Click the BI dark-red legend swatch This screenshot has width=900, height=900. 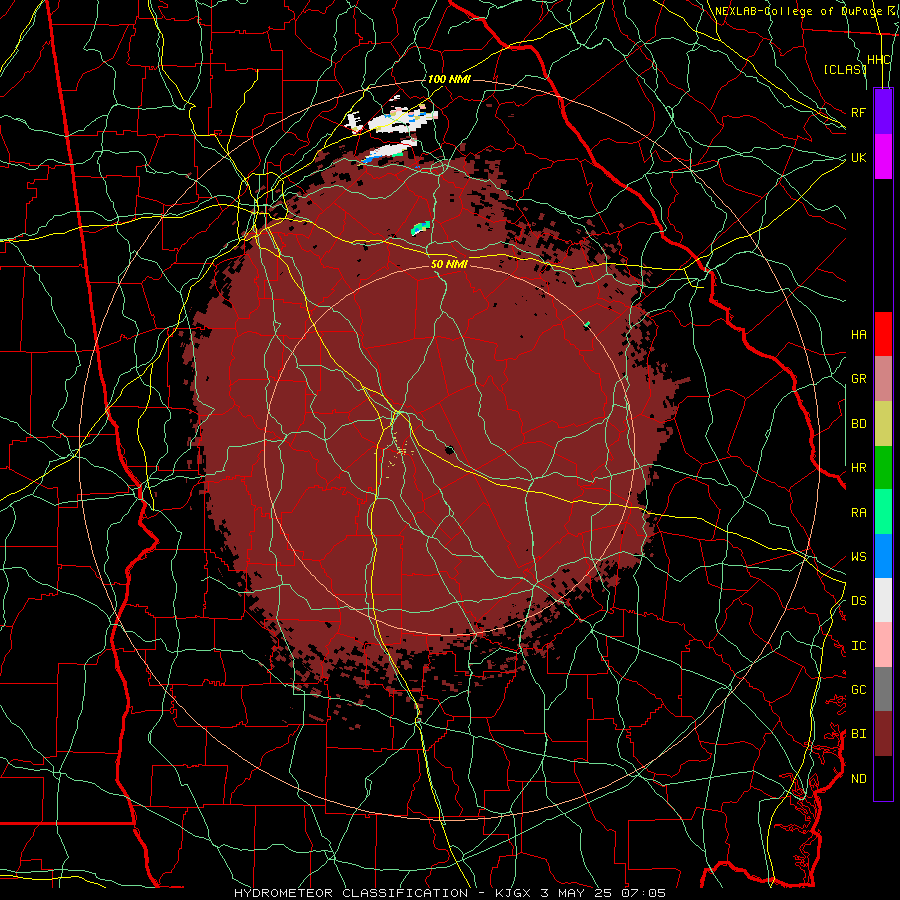click(883, 734)
